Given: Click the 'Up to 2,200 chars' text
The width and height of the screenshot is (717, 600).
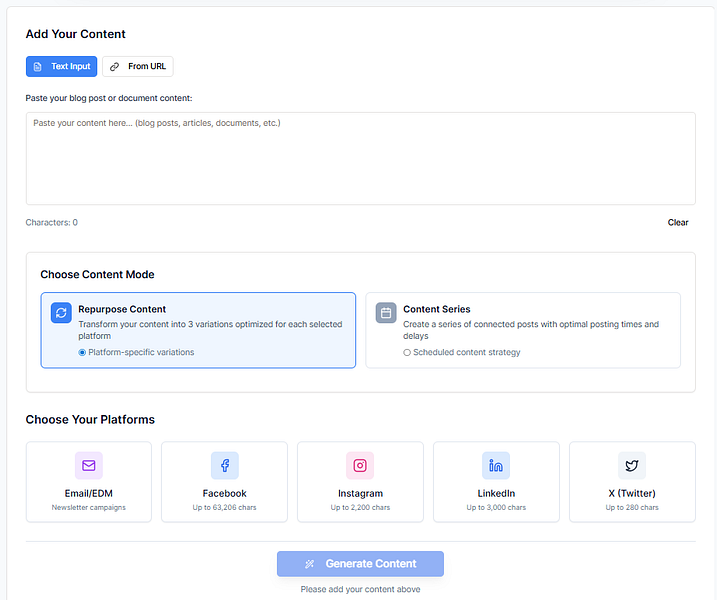Looking at the screenshot, I should click(360, 508).
